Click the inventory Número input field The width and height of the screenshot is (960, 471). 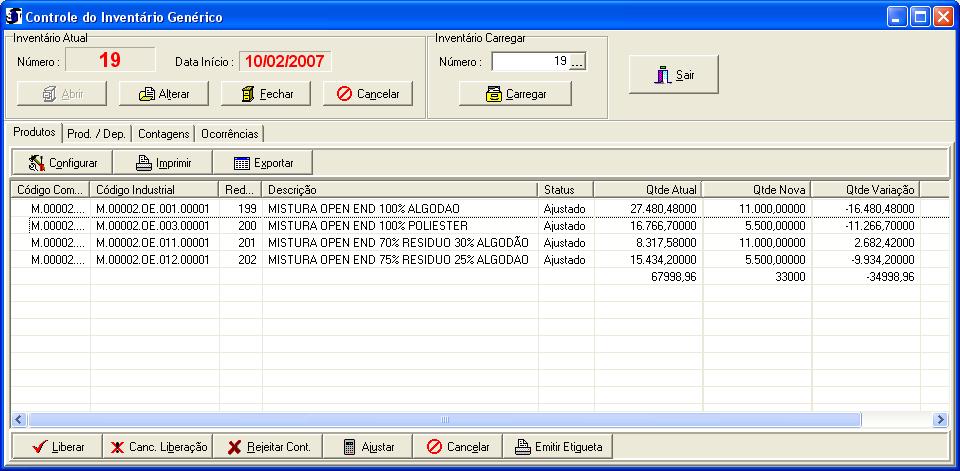[x=530, y=62]
